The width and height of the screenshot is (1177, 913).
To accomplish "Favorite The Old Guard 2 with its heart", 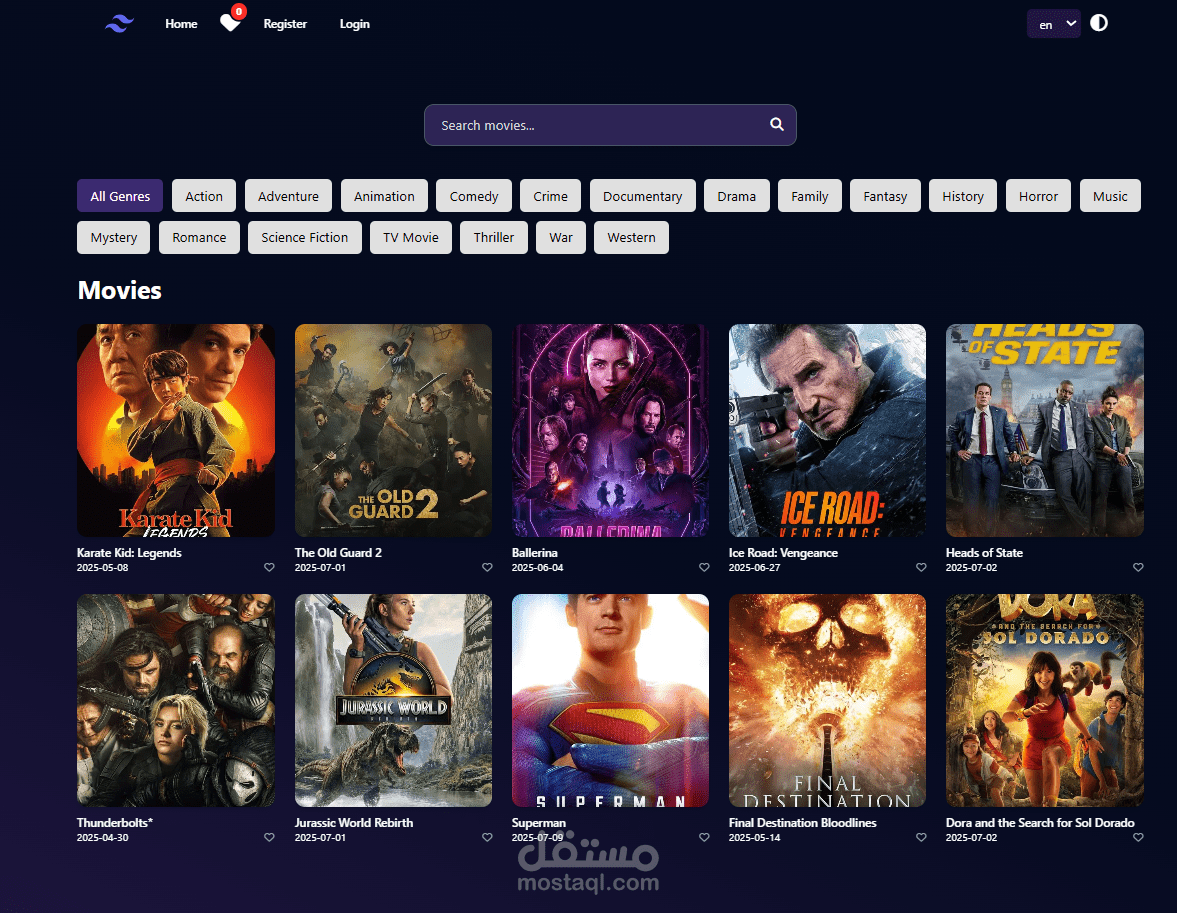I will point(487,568).
